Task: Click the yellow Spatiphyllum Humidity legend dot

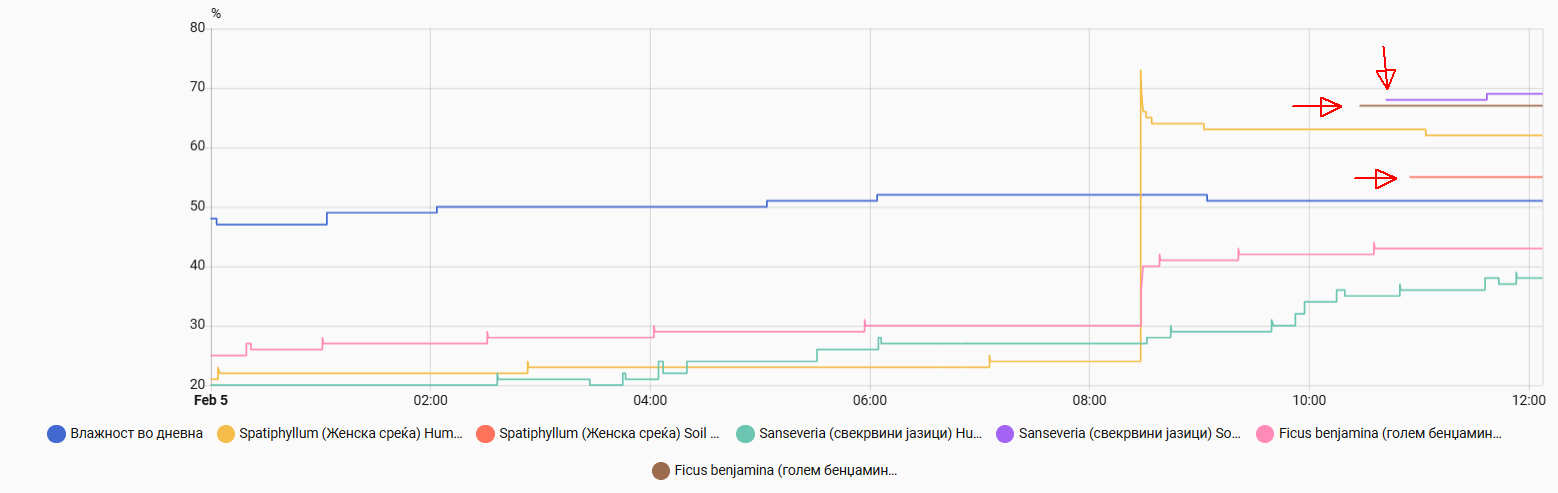Action: click(x=227, y=434)
